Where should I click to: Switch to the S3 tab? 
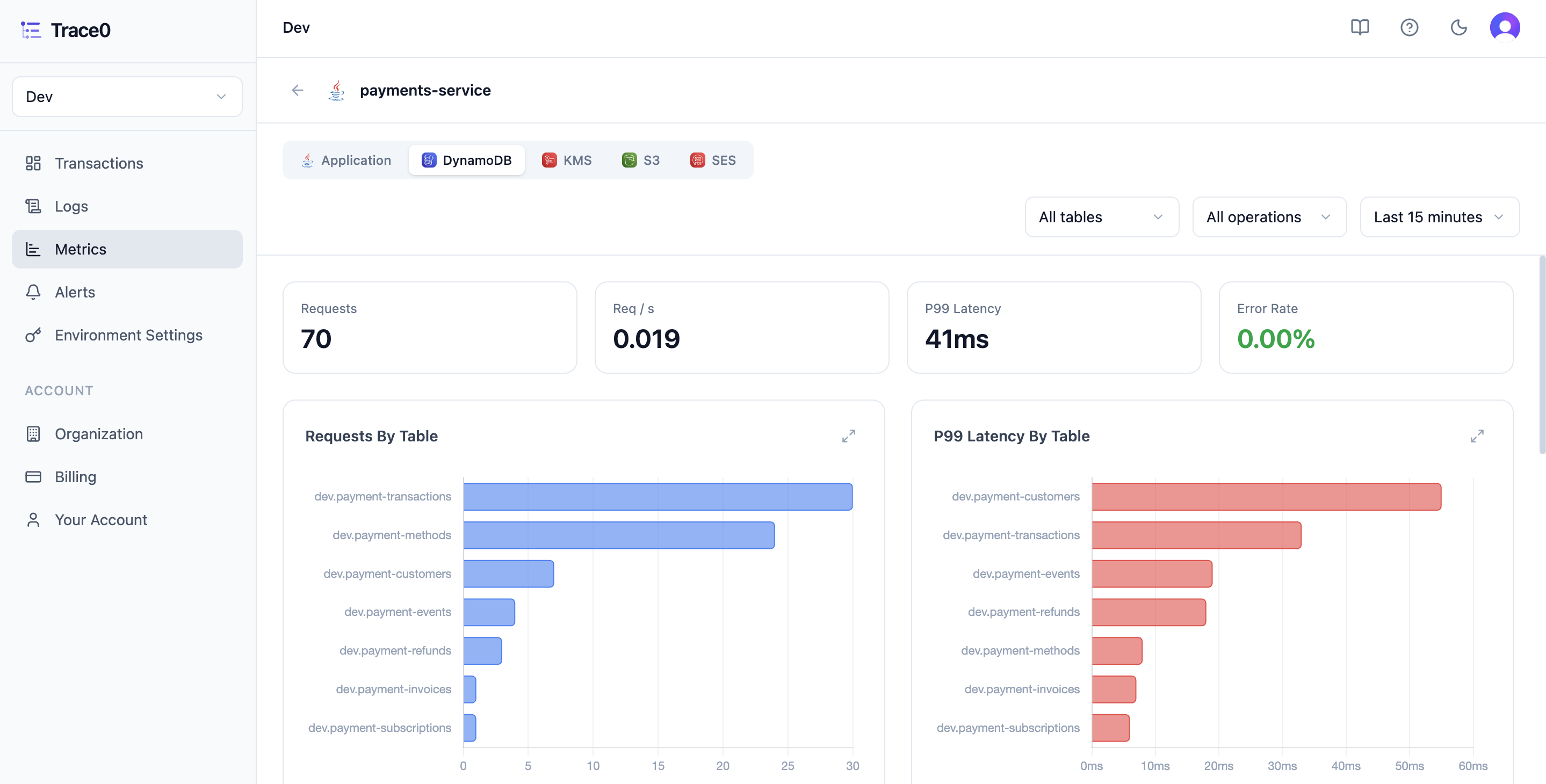pos(640,160)
